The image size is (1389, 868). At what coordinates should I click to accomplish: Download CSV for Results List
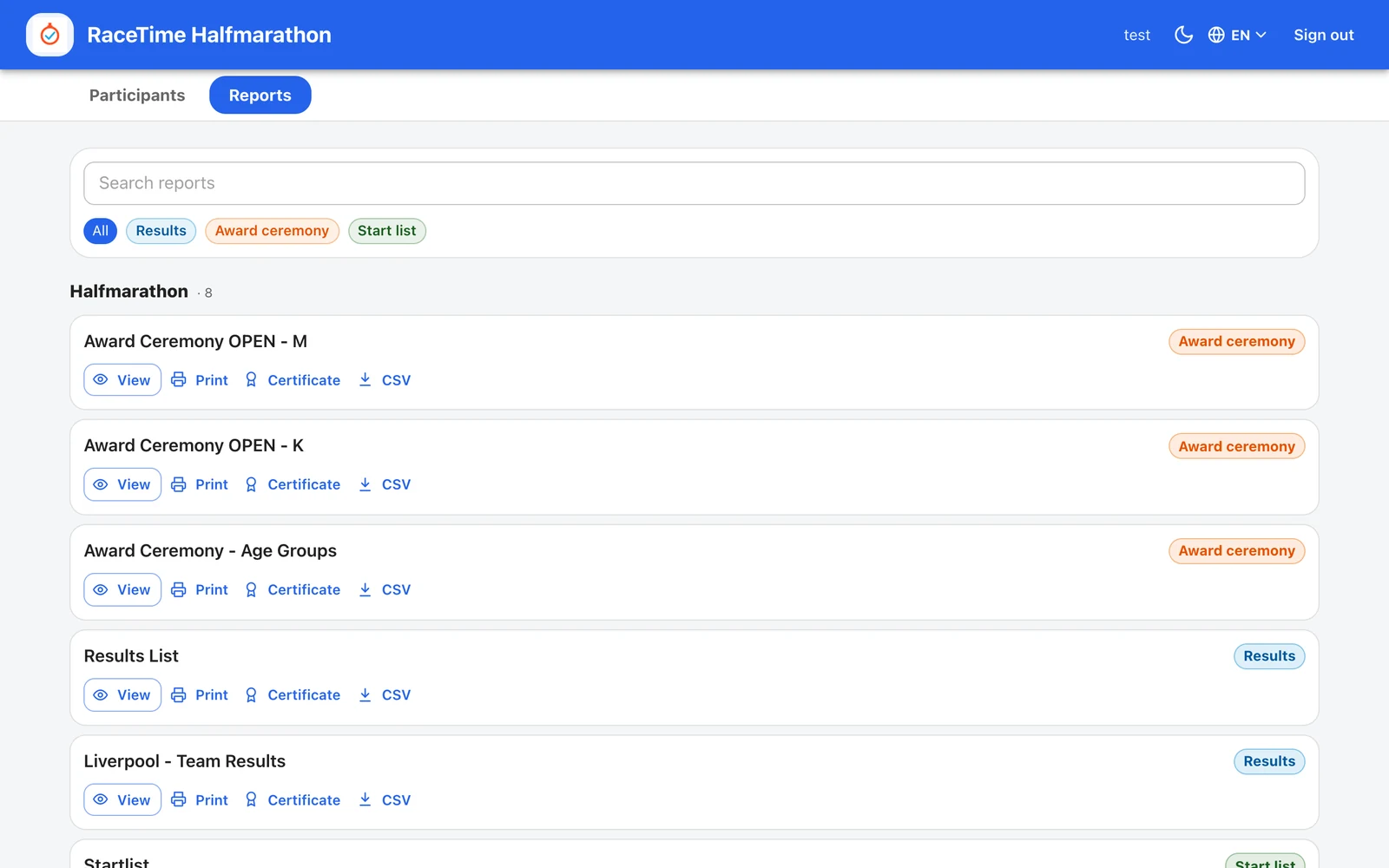click(x=385, y=695)
